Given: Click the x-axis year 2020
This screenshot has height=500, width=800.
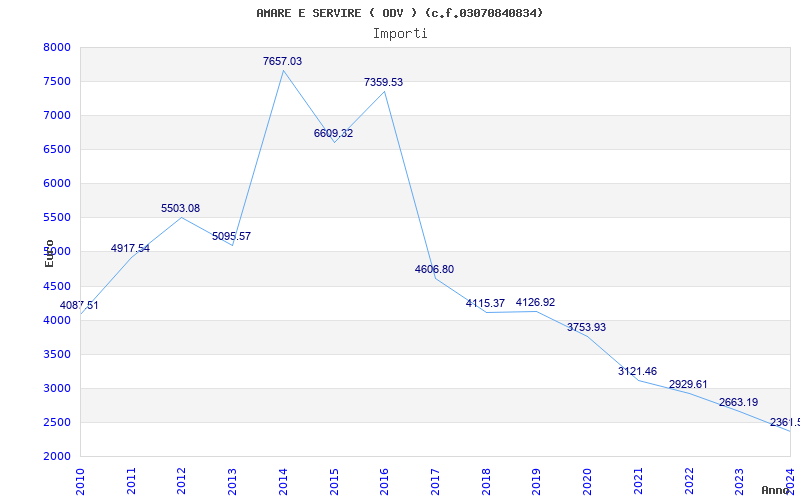Looking at the screenshot, I should click(587, 481).
